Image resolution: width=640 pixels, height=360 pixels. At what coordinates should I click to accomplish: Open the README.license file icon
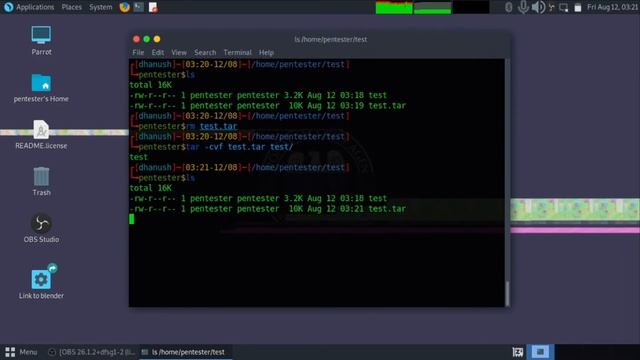click(41, 129)
